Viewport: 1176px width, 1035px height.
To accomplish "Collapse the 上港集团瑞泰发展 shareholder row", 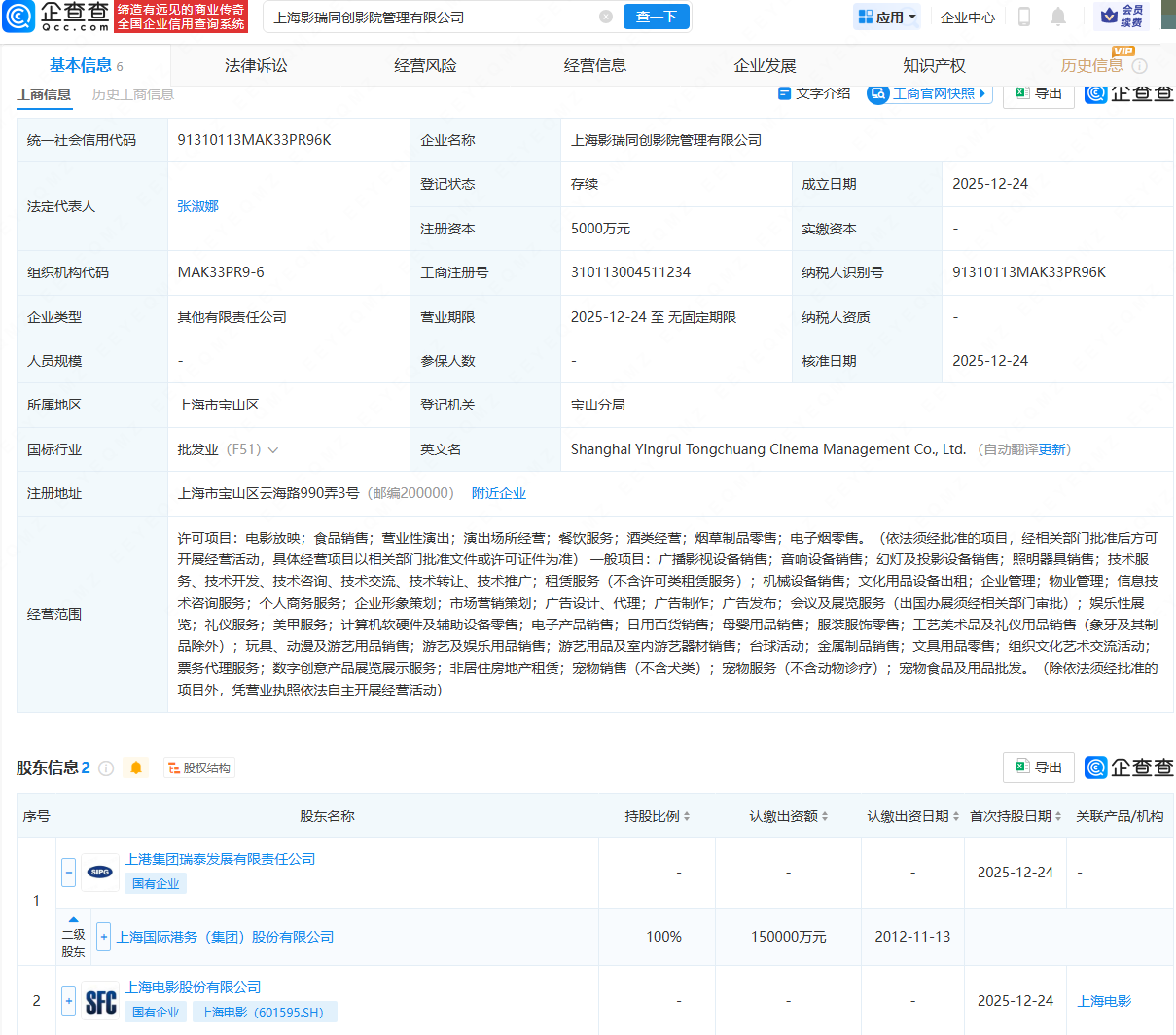I will tap(68, 873).
